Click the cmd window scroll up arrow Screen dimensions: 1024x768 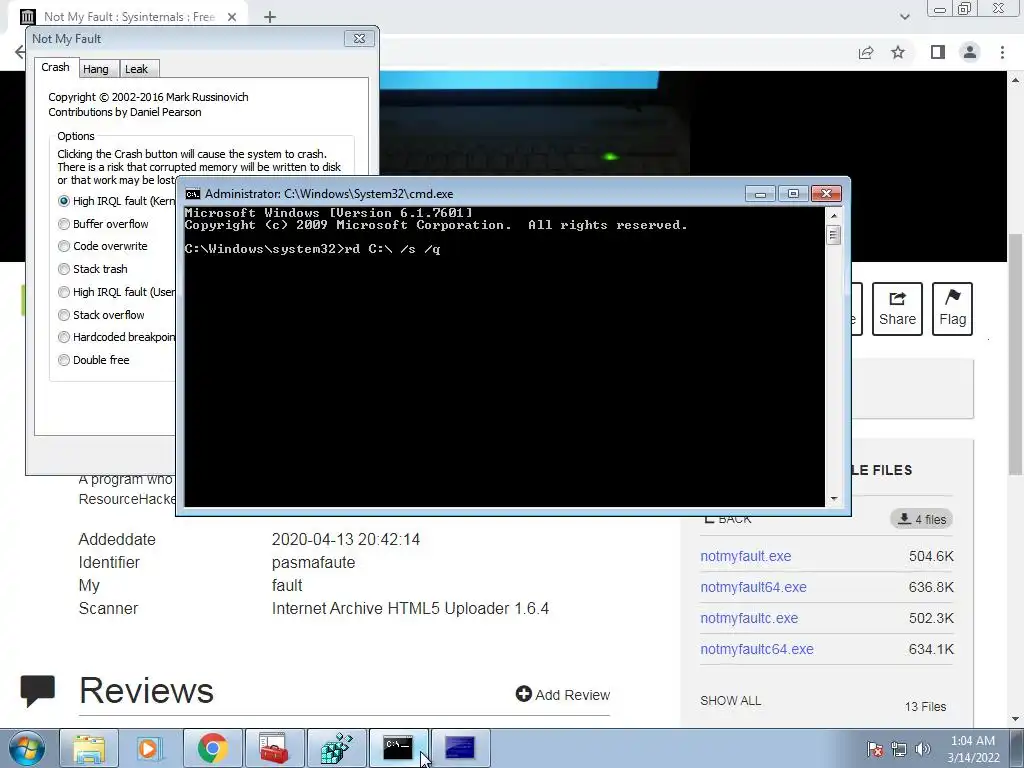(833, 216)
